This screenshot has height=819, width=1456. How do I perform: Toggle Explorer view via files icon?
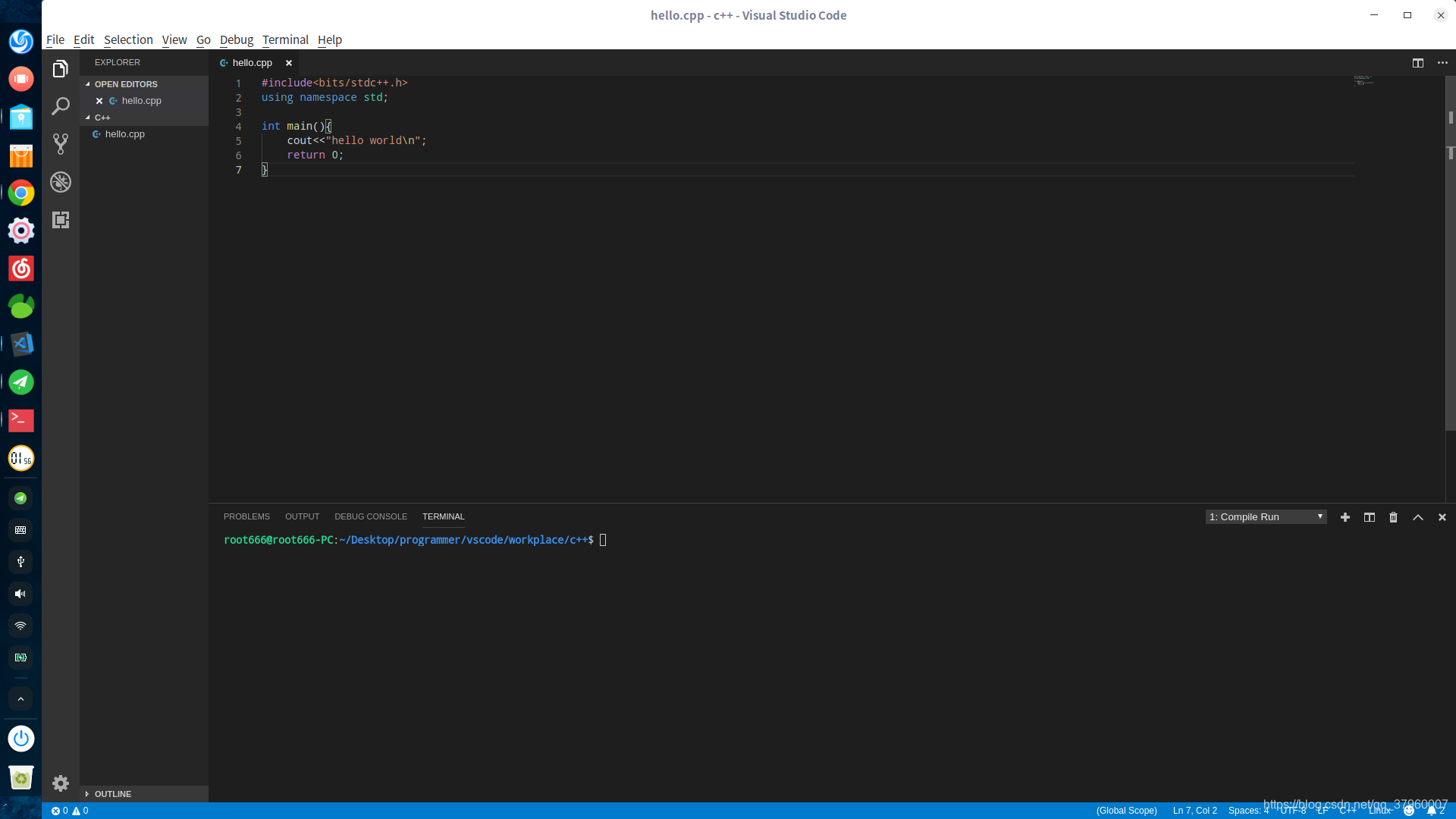point(61,69)
